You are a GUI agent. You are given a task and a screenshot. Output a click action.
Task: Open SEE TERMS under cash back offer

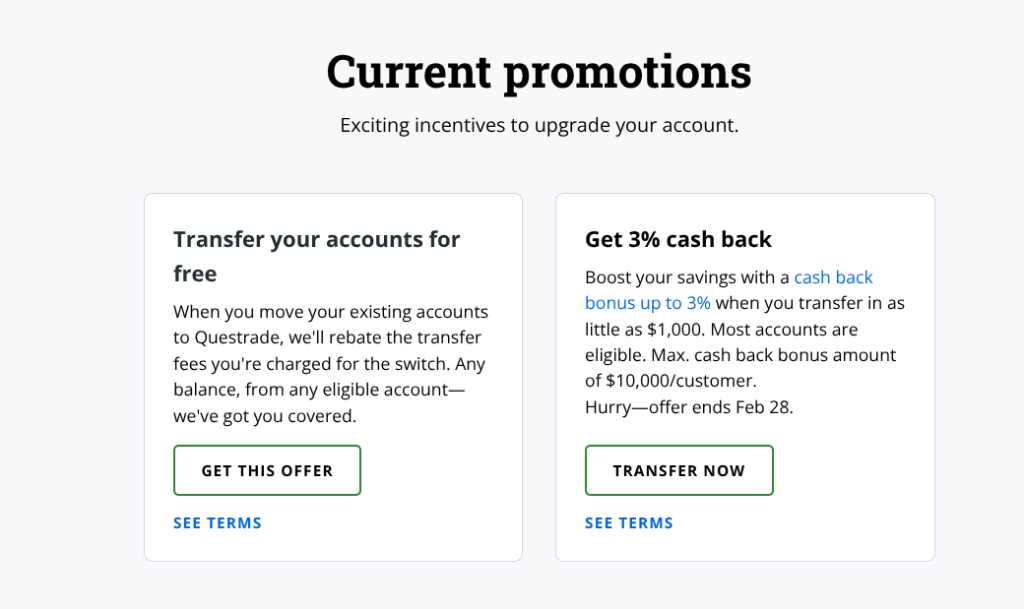click(x=629, y=523)
